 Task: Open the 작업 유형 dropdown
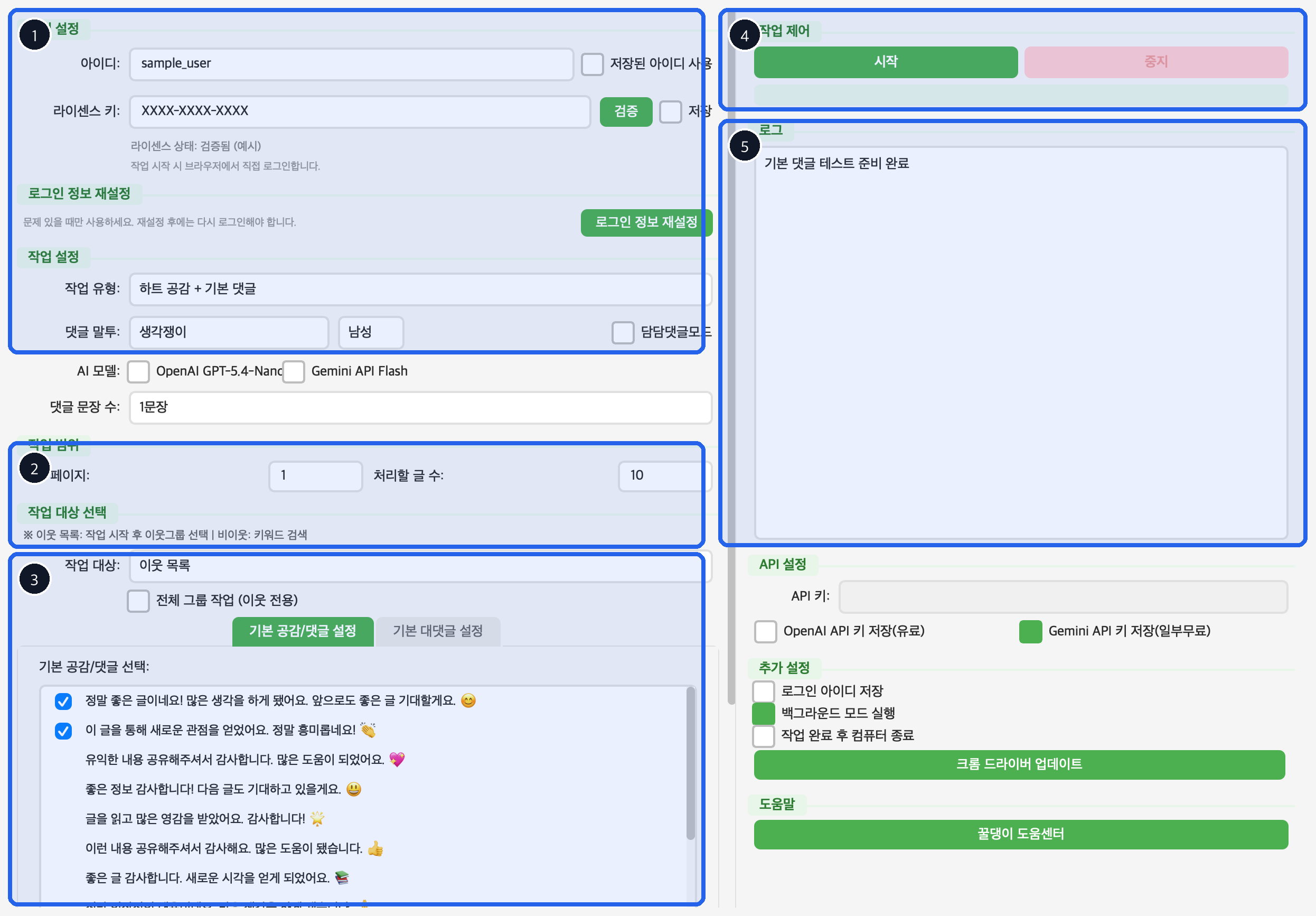pos(419,289)
